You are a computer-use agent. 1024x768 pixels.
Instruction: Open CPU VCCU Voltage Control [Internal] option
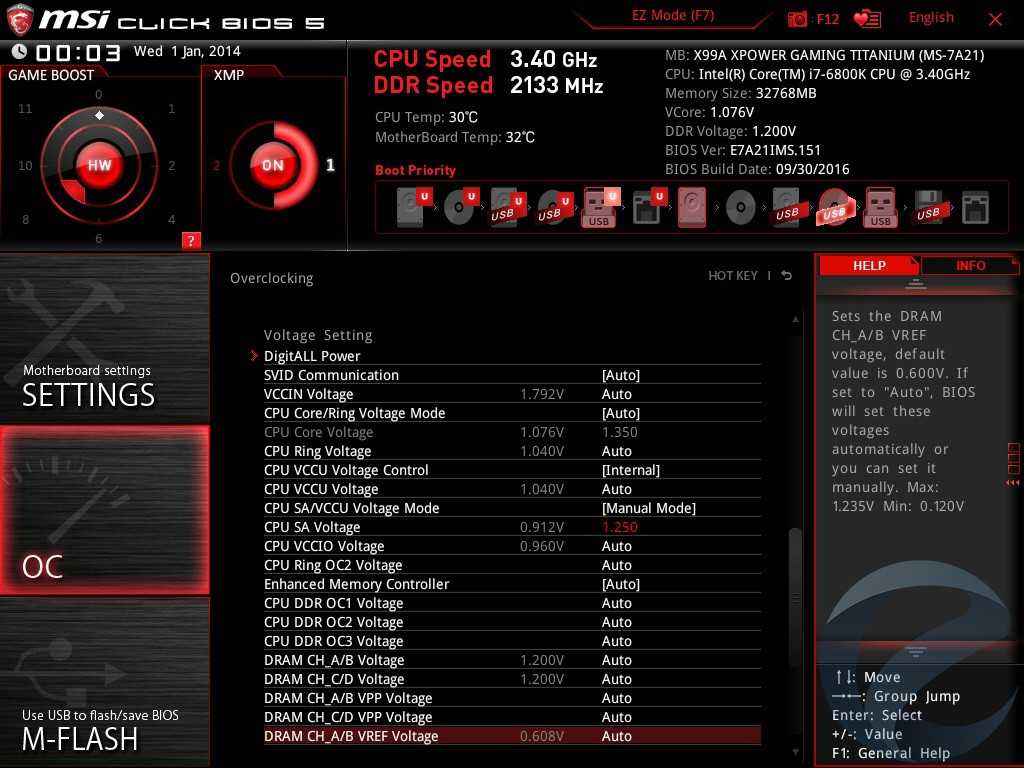[630, 470]
